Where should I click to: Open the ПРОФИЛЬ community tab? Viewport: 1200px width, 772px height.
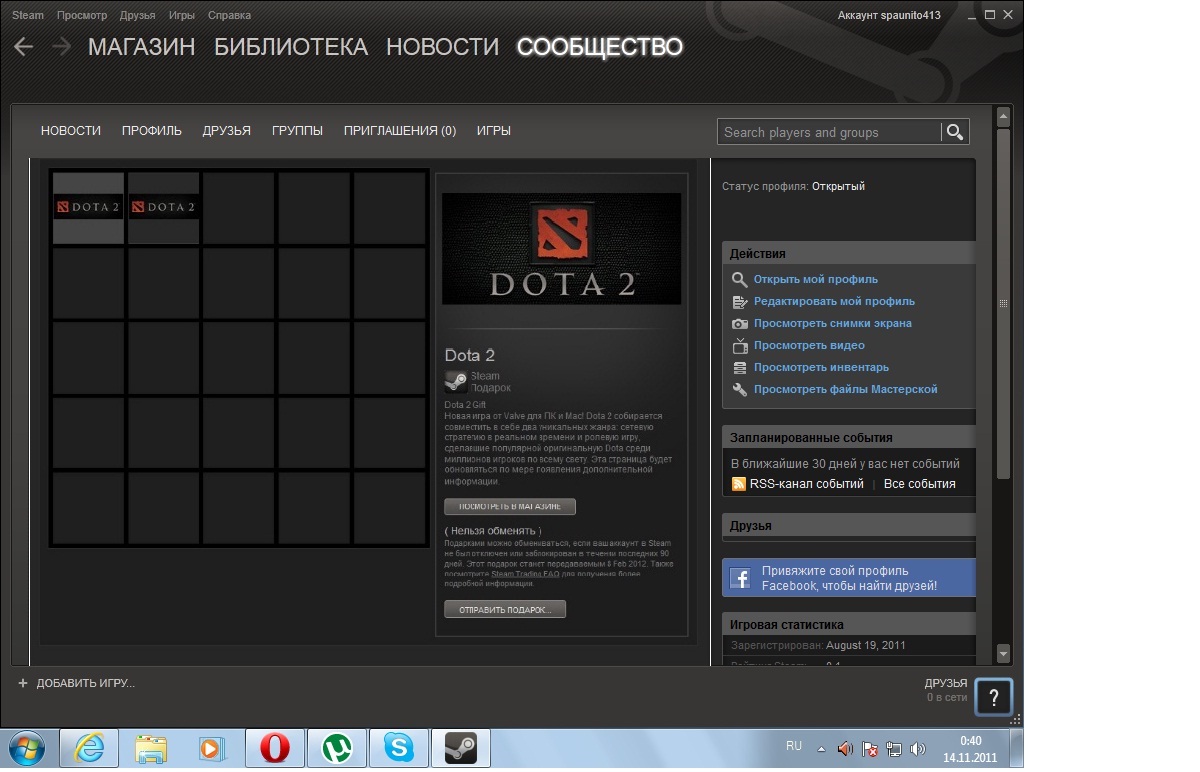152,131
